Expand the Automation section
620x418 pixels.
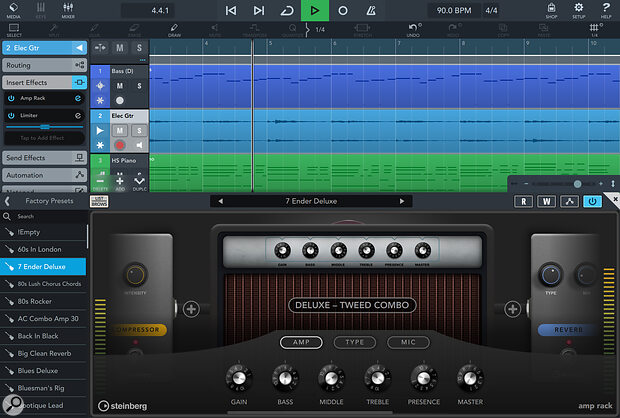pyautogui.click(x=44, y=175)
